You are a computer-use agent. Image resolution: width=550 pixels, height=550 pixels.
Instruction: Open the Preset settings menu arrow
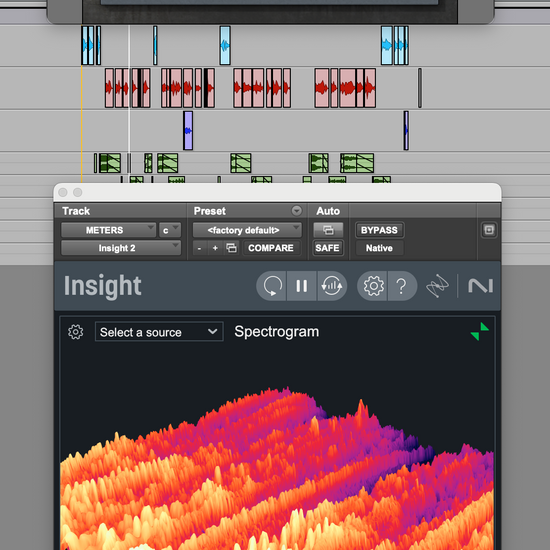click(x=296, y=210)
